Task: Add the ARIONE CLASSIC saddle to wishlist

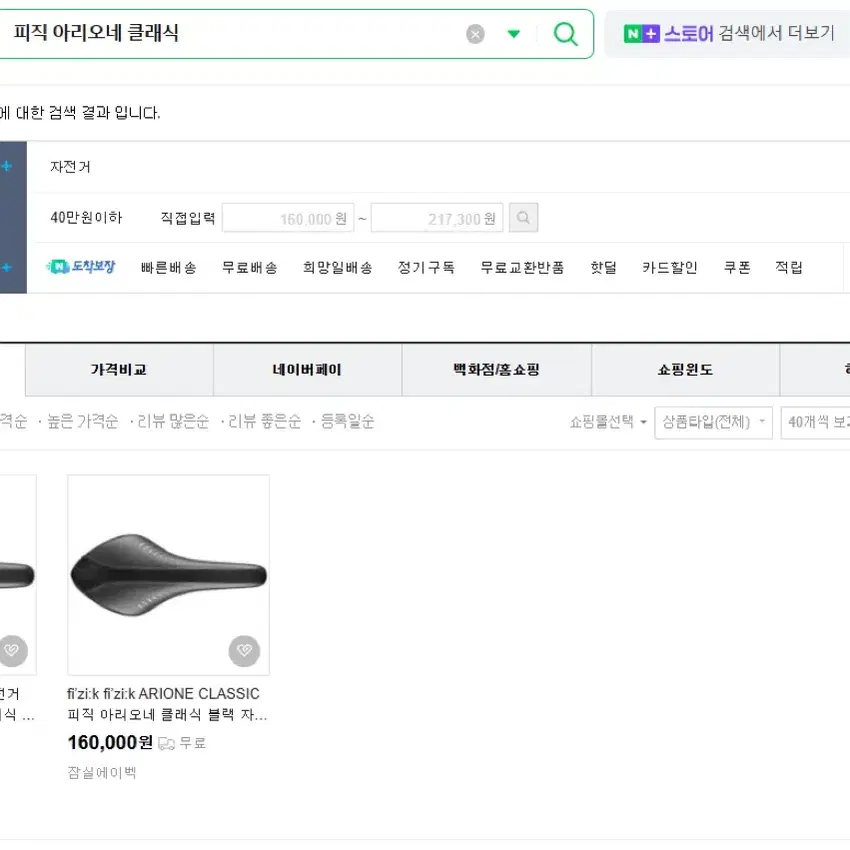Action: (x=244, y=651)
